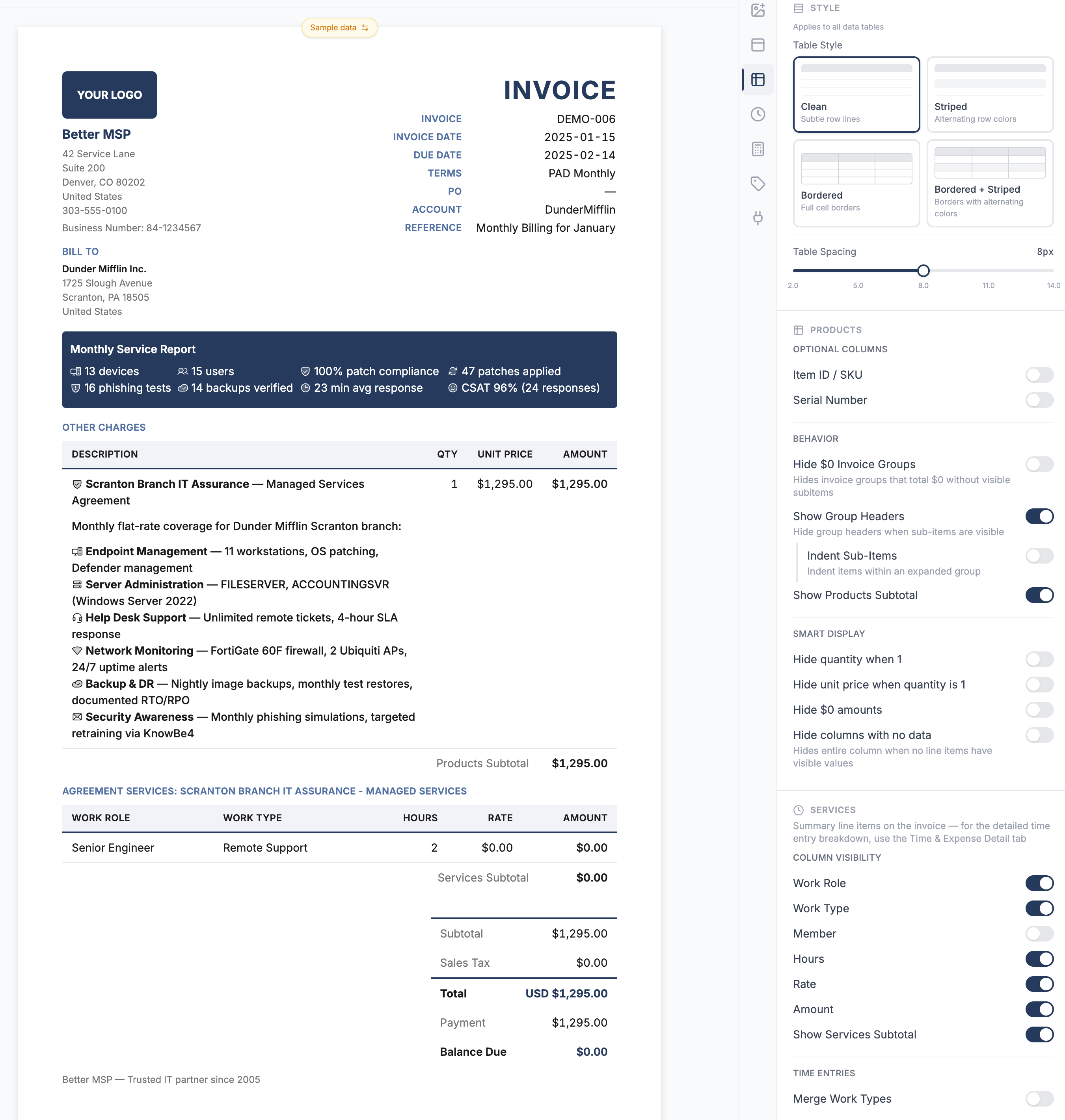This screenshot has height=1120, width=1065.
Task: Click the clock icon beside 23 min avg response
Action: coord(305,388)
